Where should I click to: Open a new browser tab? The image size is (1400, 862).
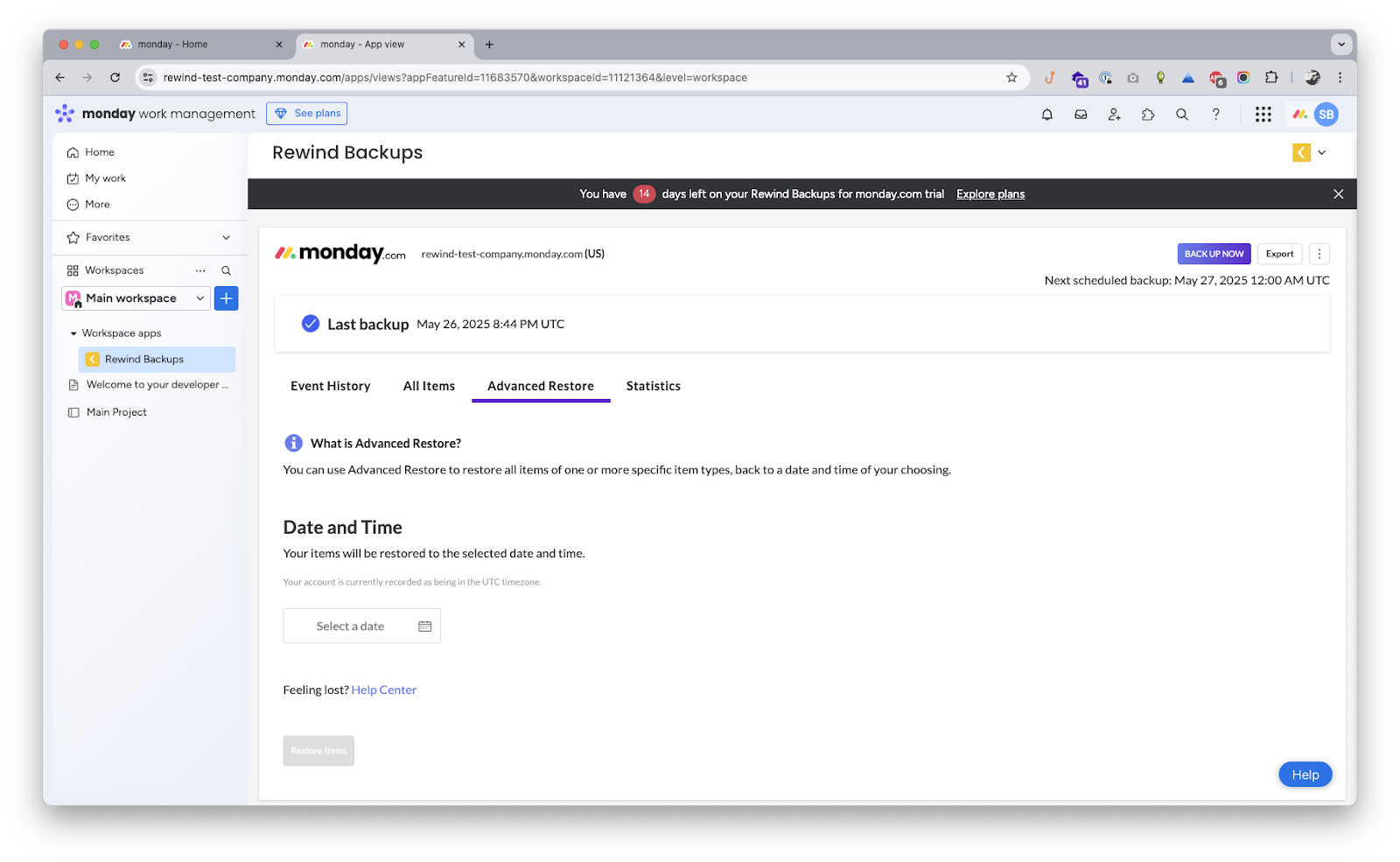(489, 45)
